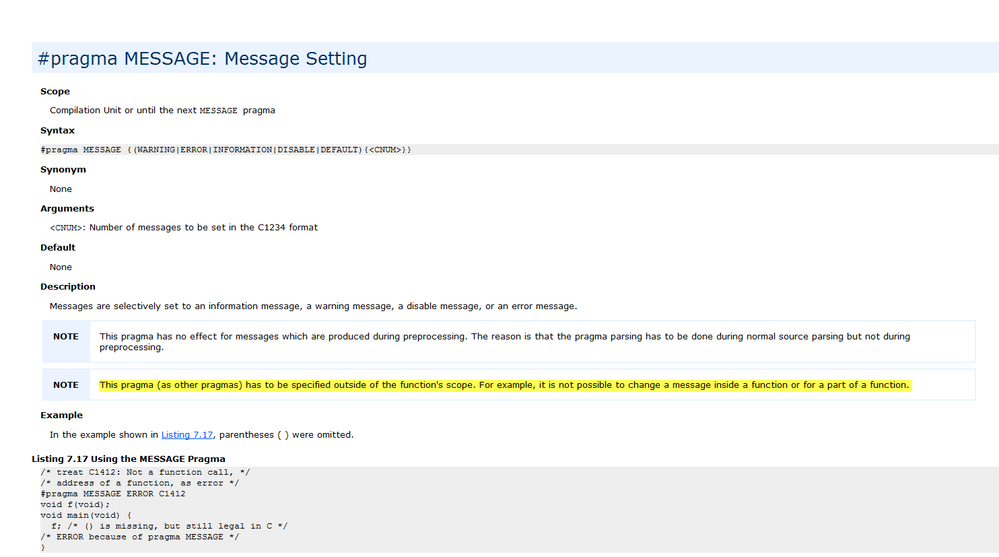Click the '#pragma MESSAGE: Message Setting' heading
Screen dimensions: 999x557
coord(202,59)
